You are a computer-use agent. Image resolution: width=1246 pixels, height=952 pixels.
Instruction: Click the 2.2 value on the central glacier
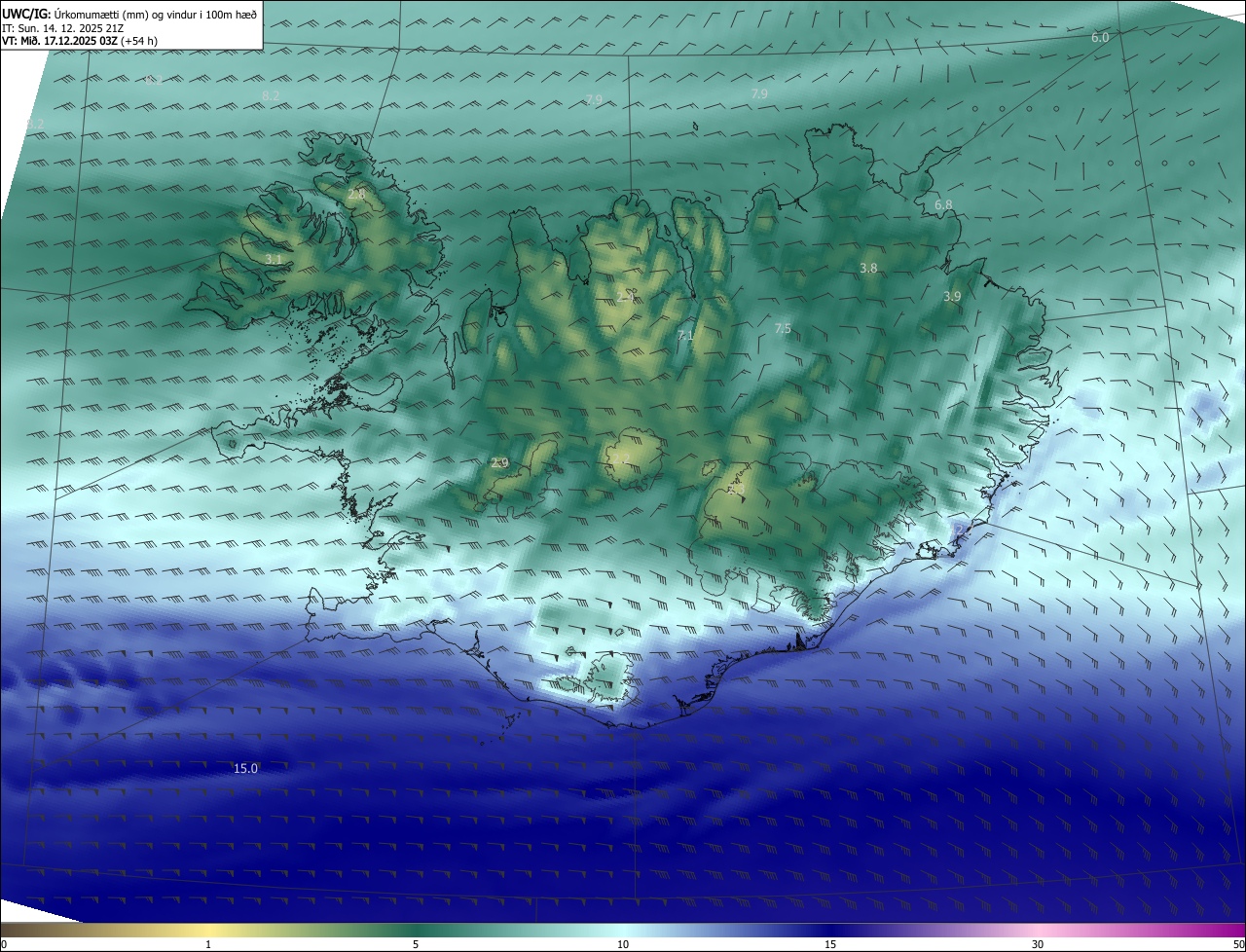[622, 459]
